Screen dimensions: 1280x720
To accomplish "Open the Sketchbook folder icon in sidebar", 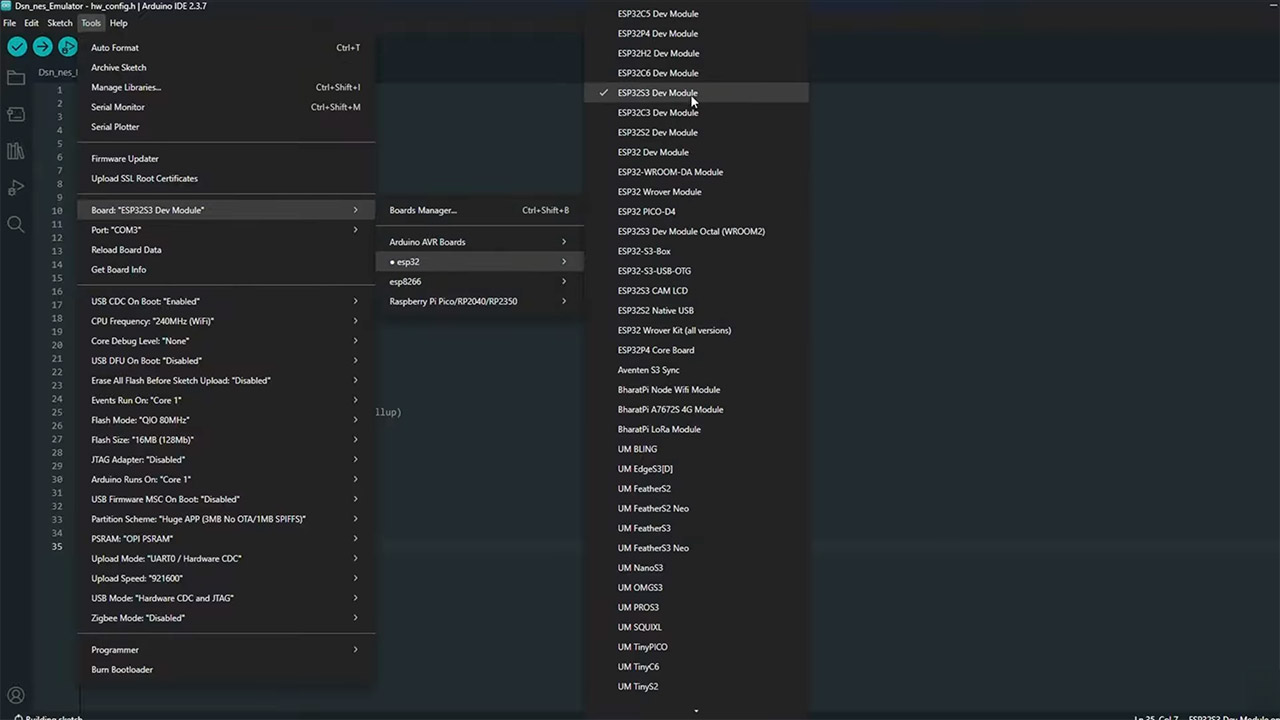I will [x=15, y=78].
